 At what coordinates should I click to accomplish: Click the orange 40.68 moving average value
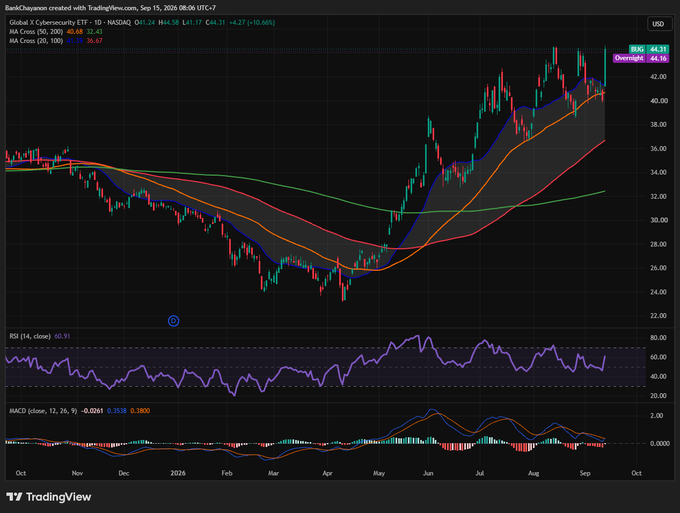pyautogui.click(x=75, y=32)
